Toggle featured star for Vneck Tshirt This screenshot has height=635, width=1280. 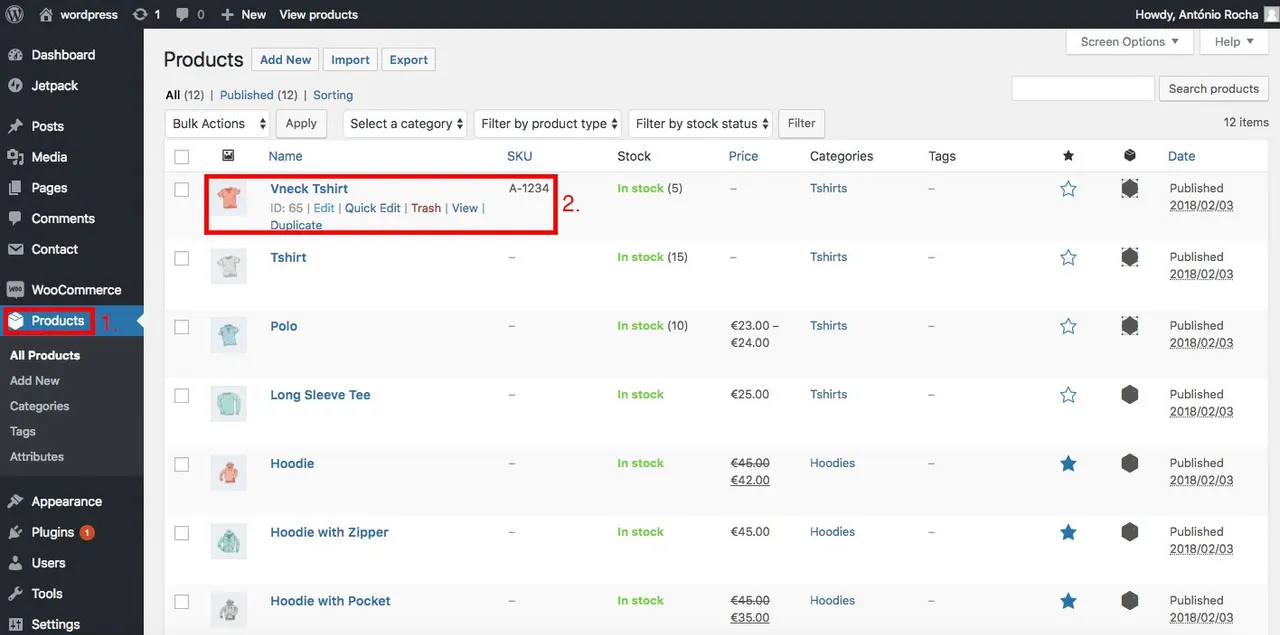click(x=1068, y=188)
